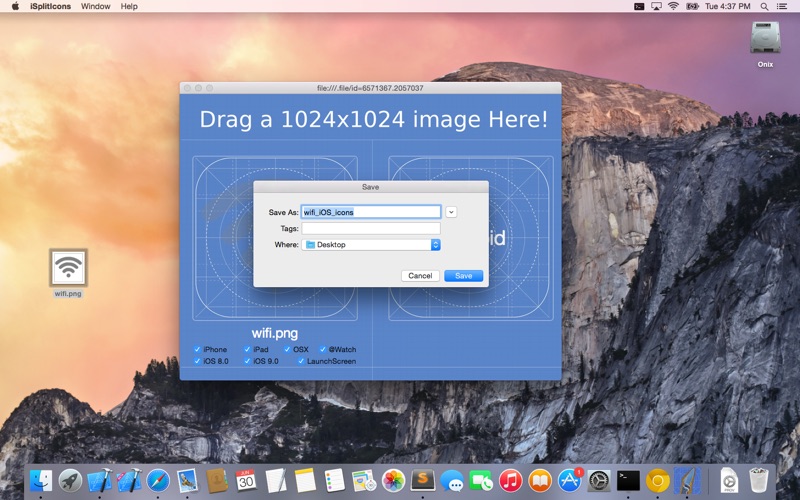Open App Store icon with badge
The image size is (800, 500).
coord(569,481)
